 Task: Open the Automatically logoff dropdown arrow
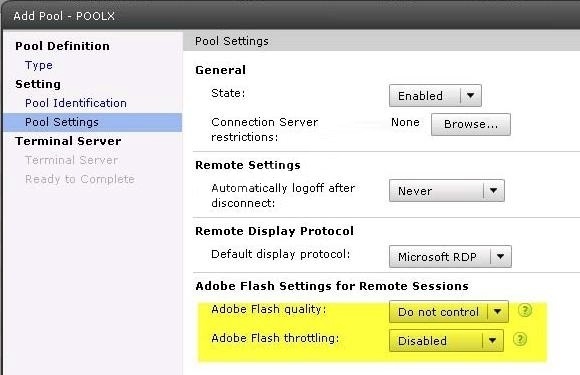pyautogui.click(x=493, y=190)
